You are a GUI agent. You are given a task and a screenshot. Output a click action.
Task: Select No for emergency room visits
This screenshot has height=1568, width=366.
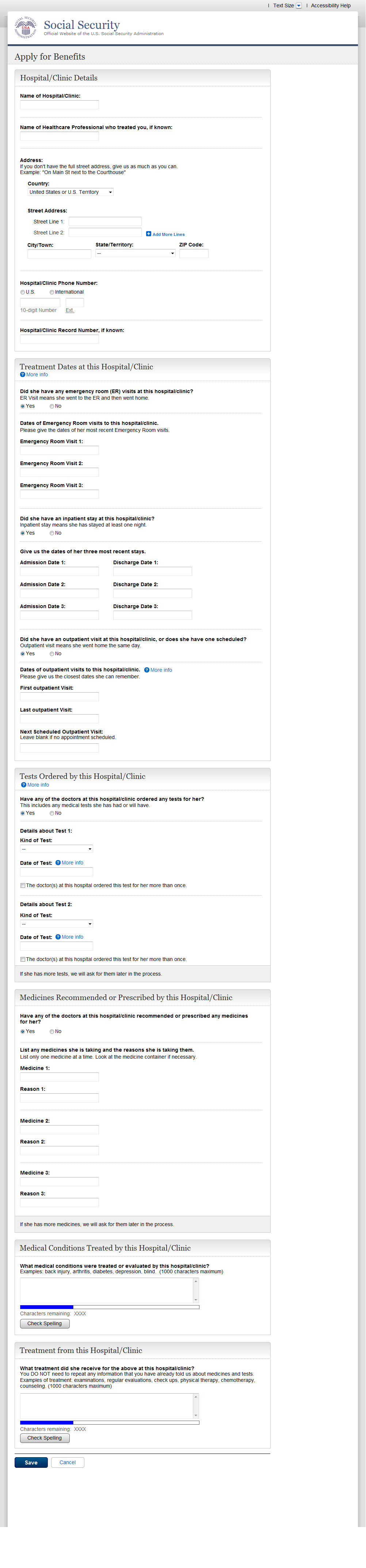[x=52, y=406]
